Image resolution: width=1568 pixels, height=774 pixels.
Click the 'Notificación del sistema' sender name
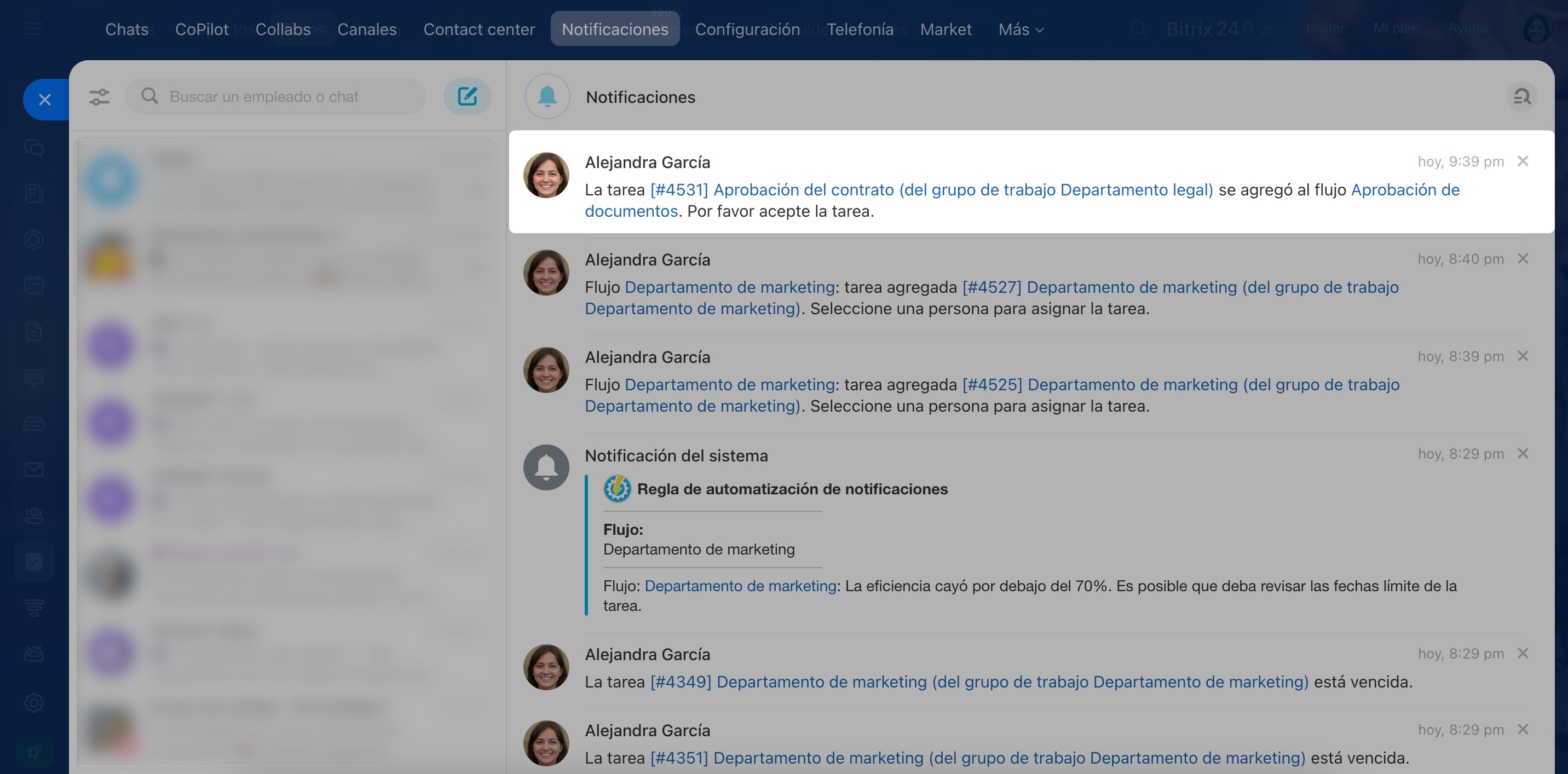[x=676, y=456]
